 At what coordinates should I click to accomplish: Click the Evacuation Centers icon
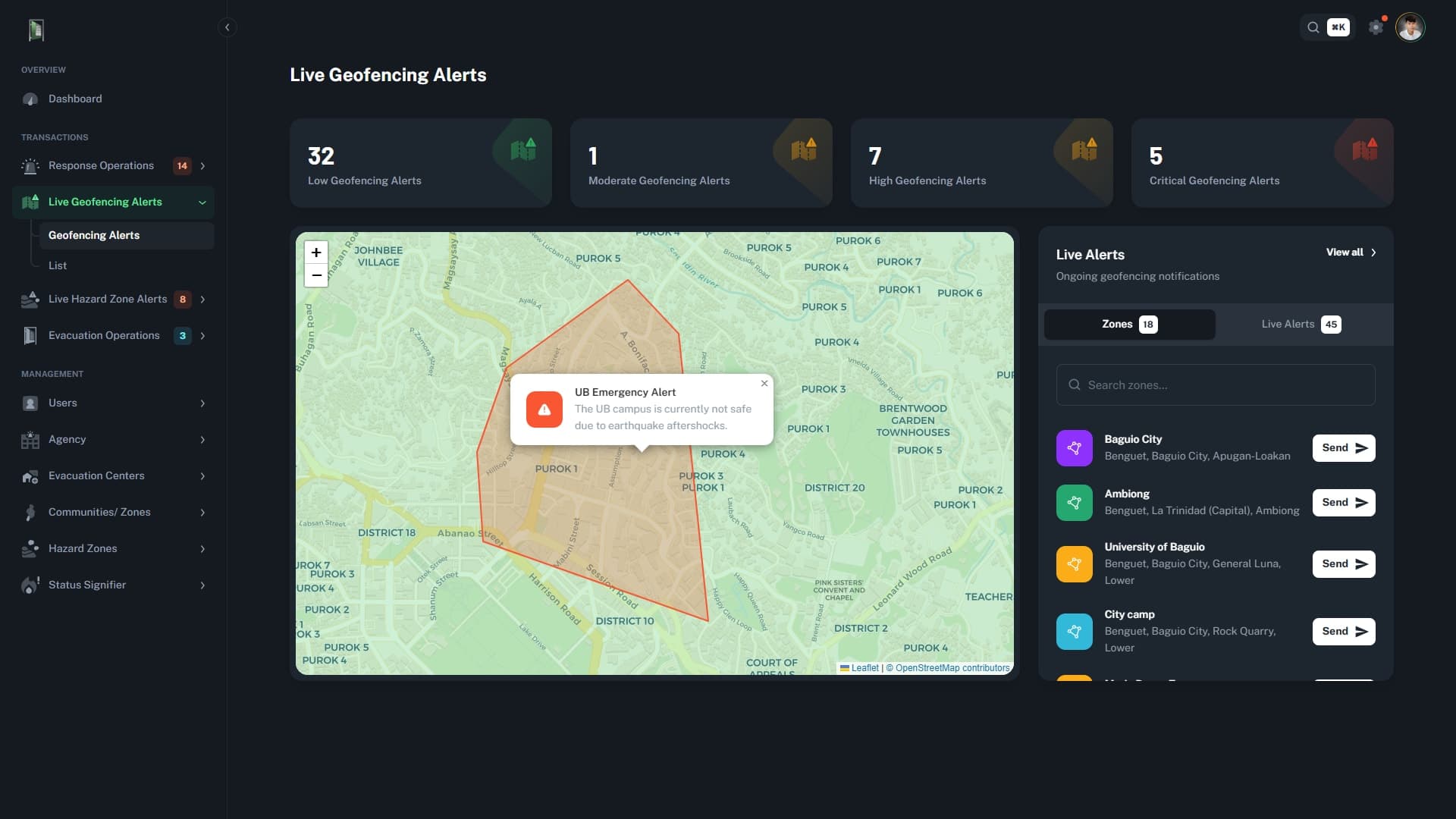30,476
